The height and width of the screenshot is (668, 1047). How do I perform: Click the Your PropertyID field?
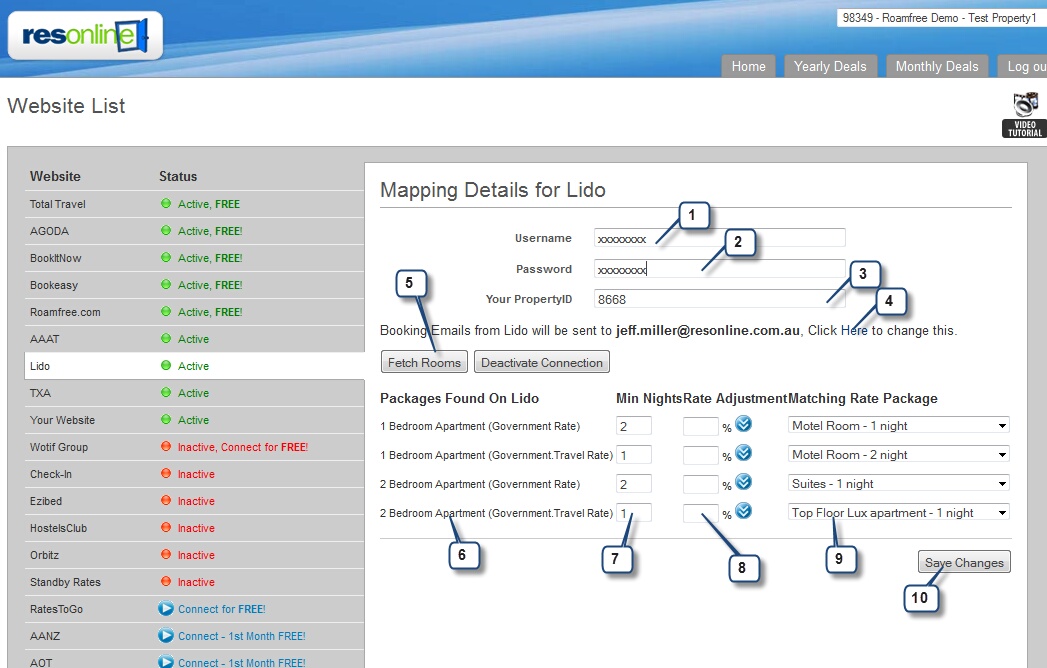click(x=720, y=299)
